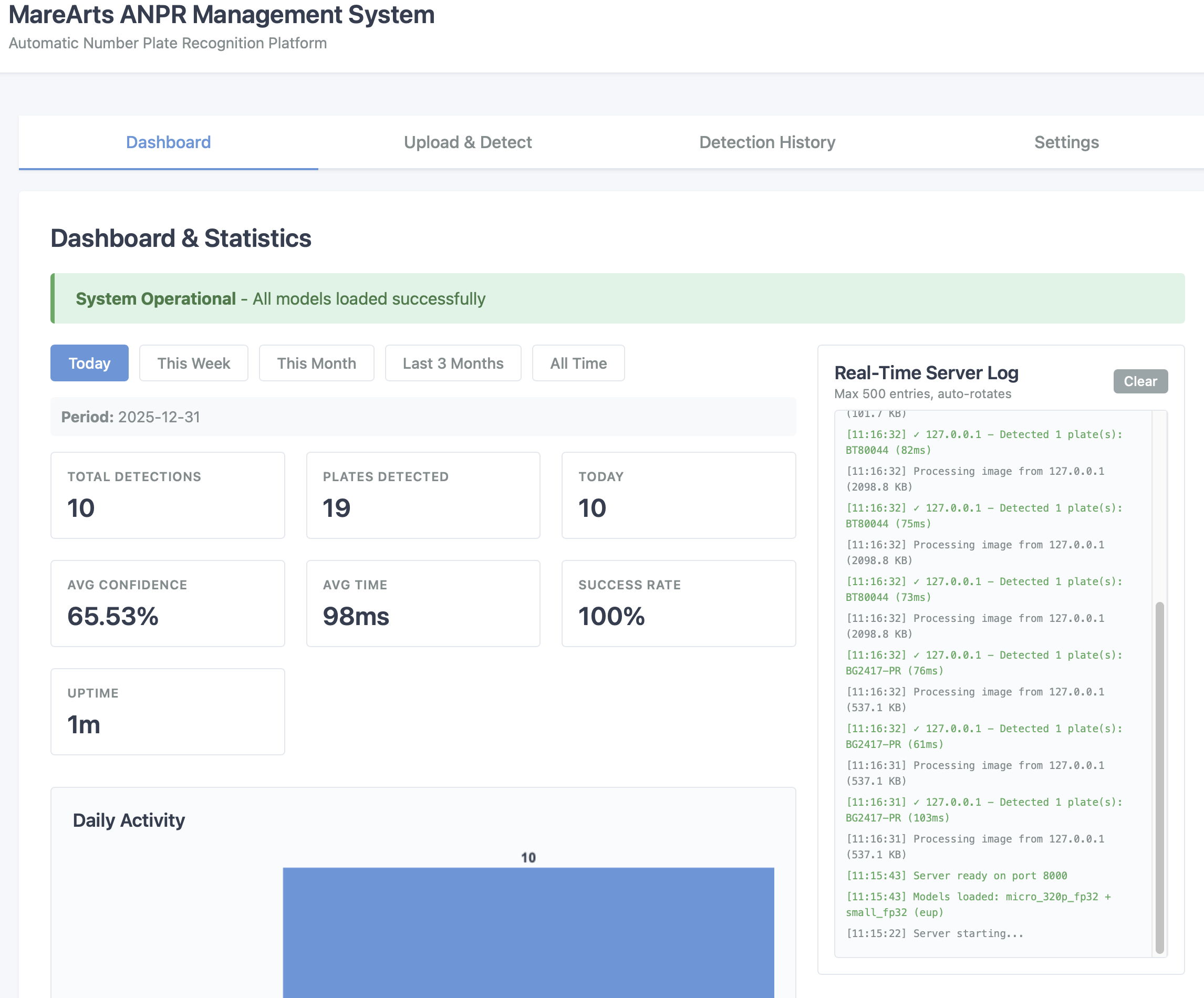The height and width of the screenshot is (998, 1204).
Task: Click the Success Rate stat card
Action: click(x=678, y=603)
